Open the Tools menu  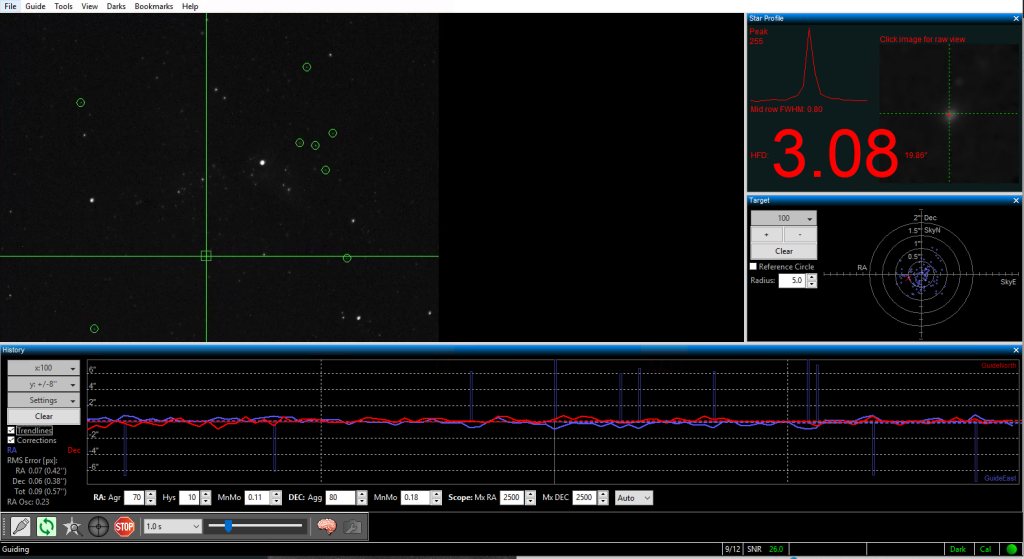[63, 6]
